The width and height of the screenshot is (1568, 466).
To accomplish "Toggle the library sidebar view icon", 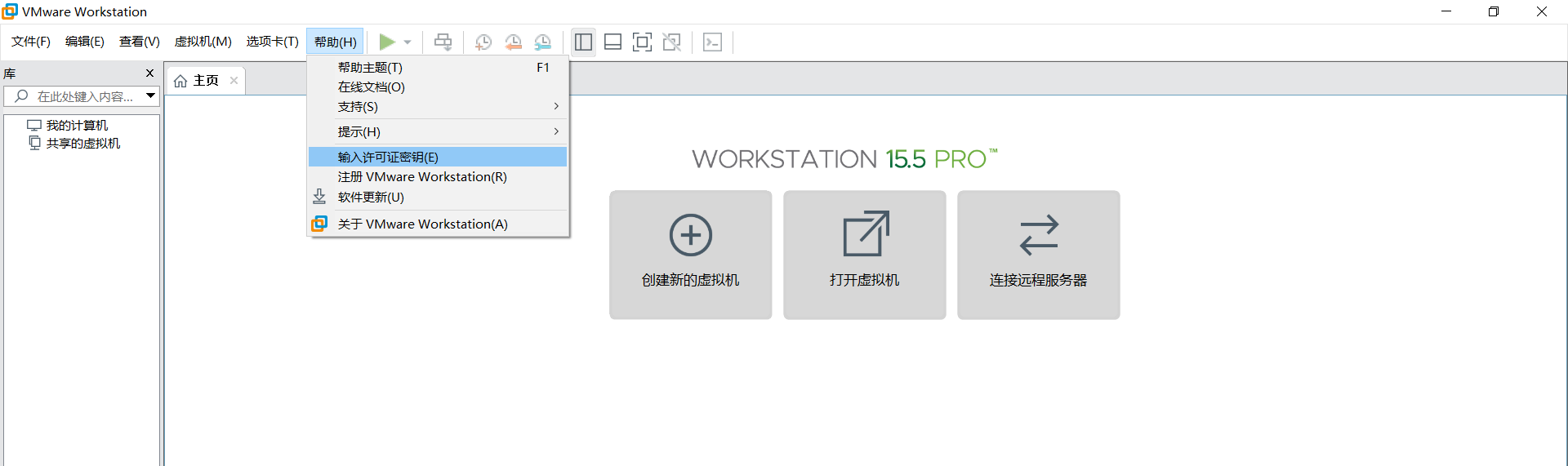I will (583, 42).
